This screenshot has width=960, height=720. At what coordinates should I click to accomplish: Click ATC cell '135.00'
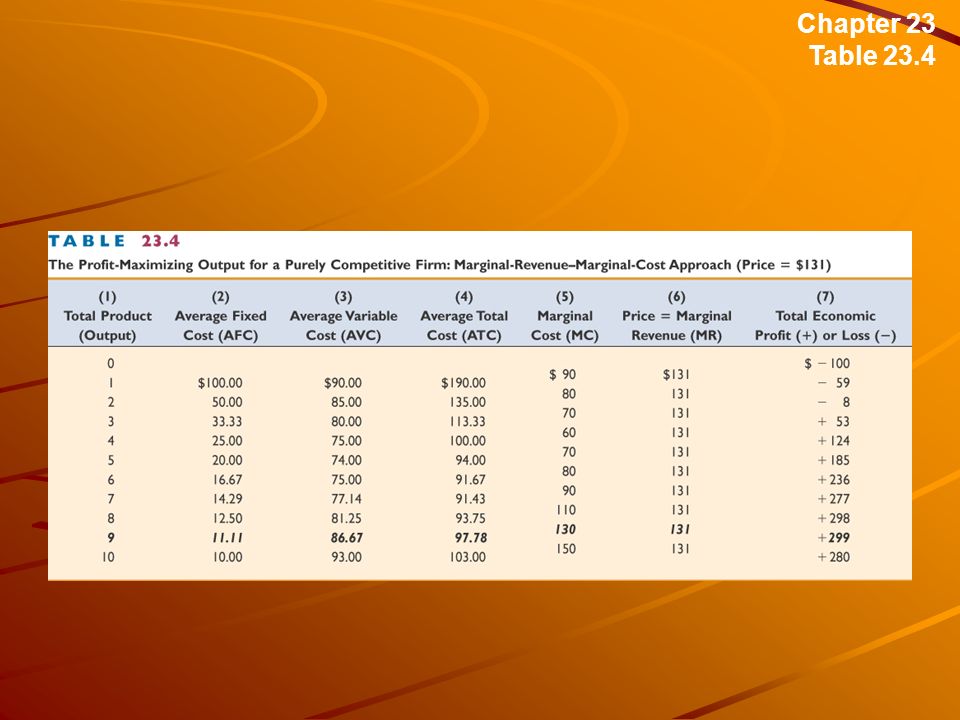[467, 402]
